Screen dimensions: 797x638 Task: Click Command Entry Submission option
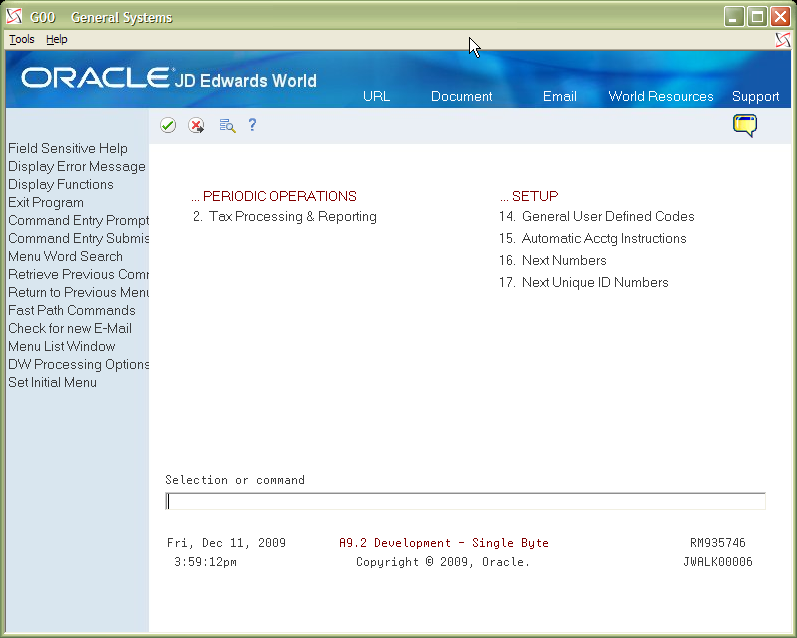78,238
